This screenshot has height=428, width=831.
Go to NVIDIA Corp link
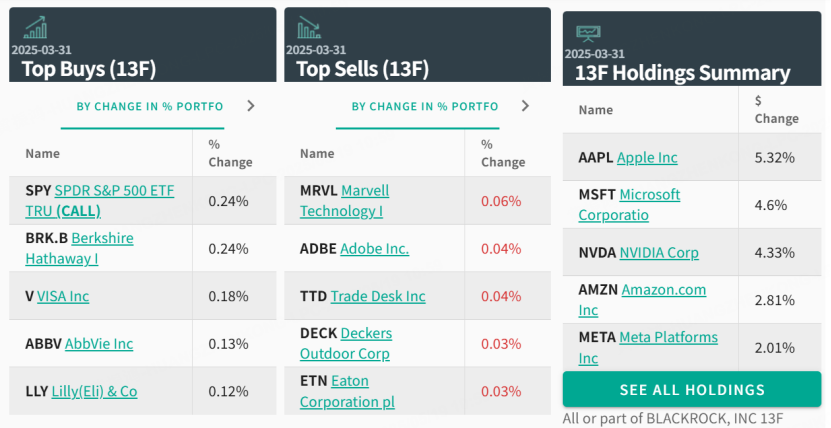tap(659, 253)
